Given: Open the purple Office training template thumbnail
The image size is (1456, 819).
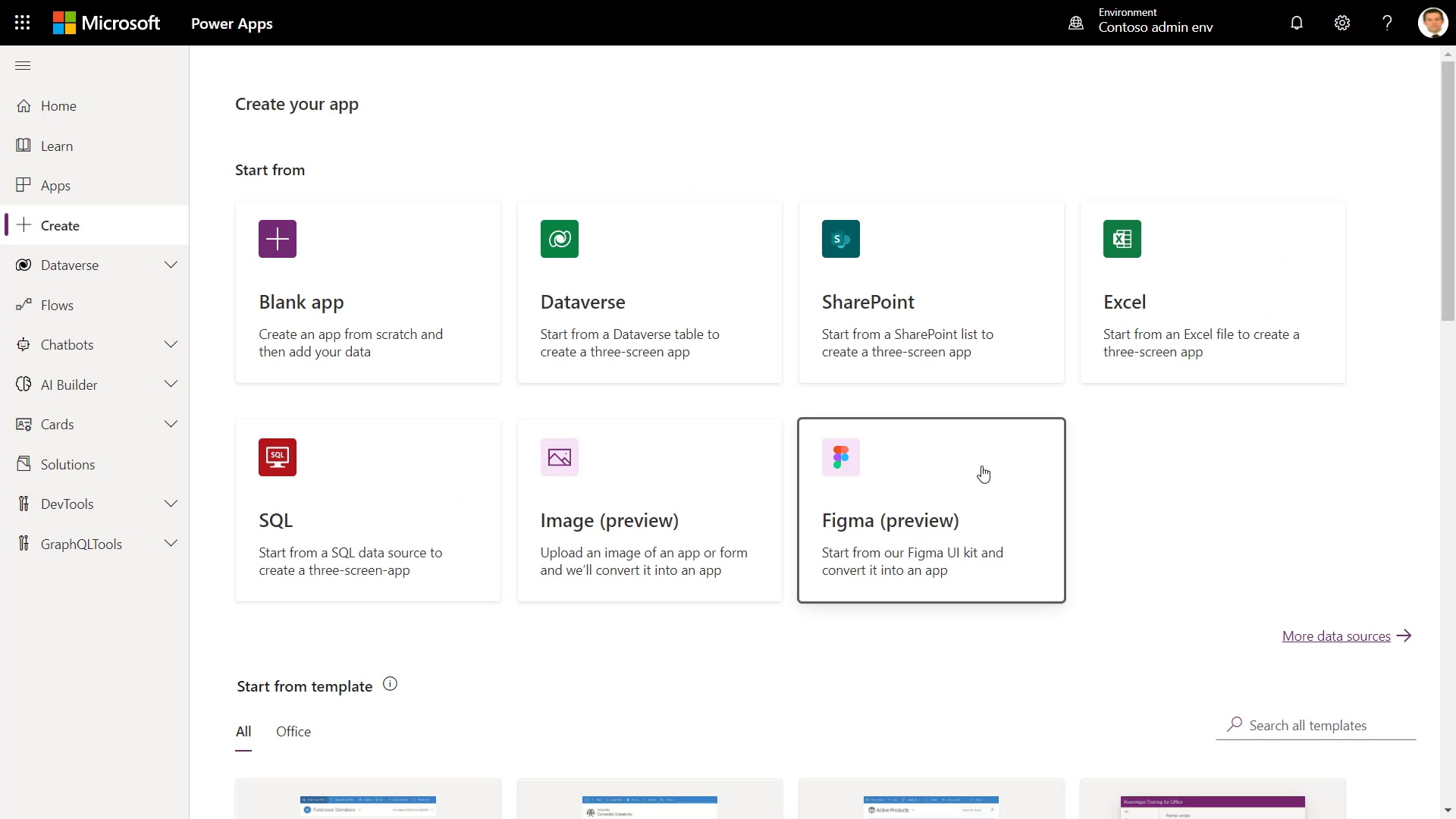Looking at the screenshot, I should click(x=1213, y=799).
